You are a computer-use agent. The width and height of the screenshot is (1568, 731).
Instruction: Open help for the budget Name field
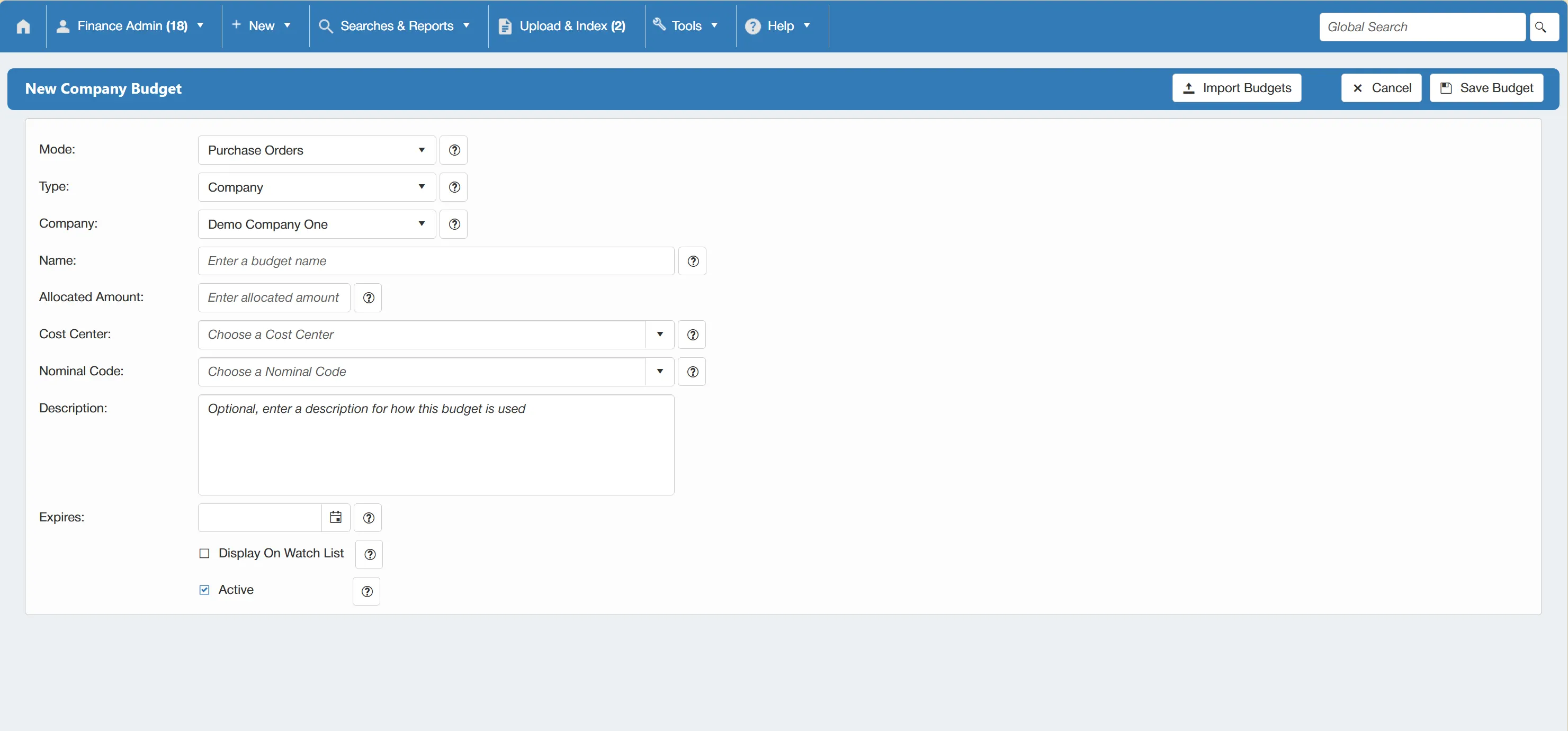tap(692, 261)
